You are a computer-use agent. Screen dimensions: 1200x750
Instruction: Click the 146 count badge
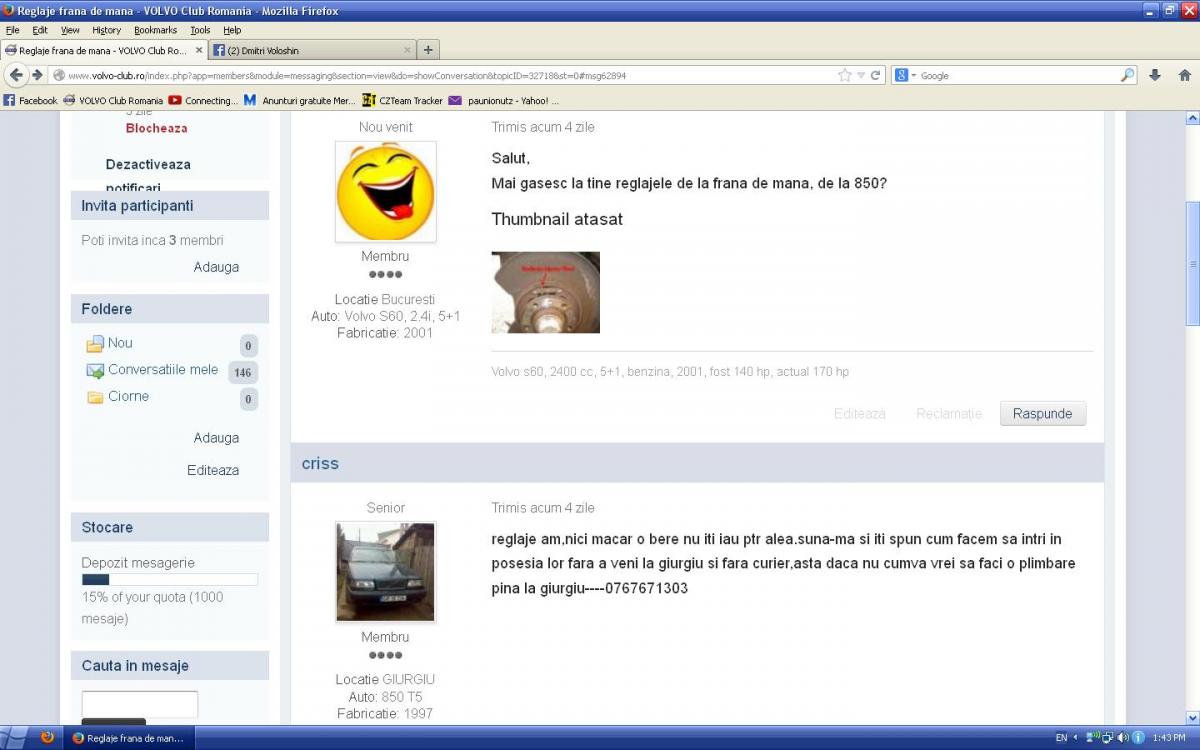(x=242, y=373)
